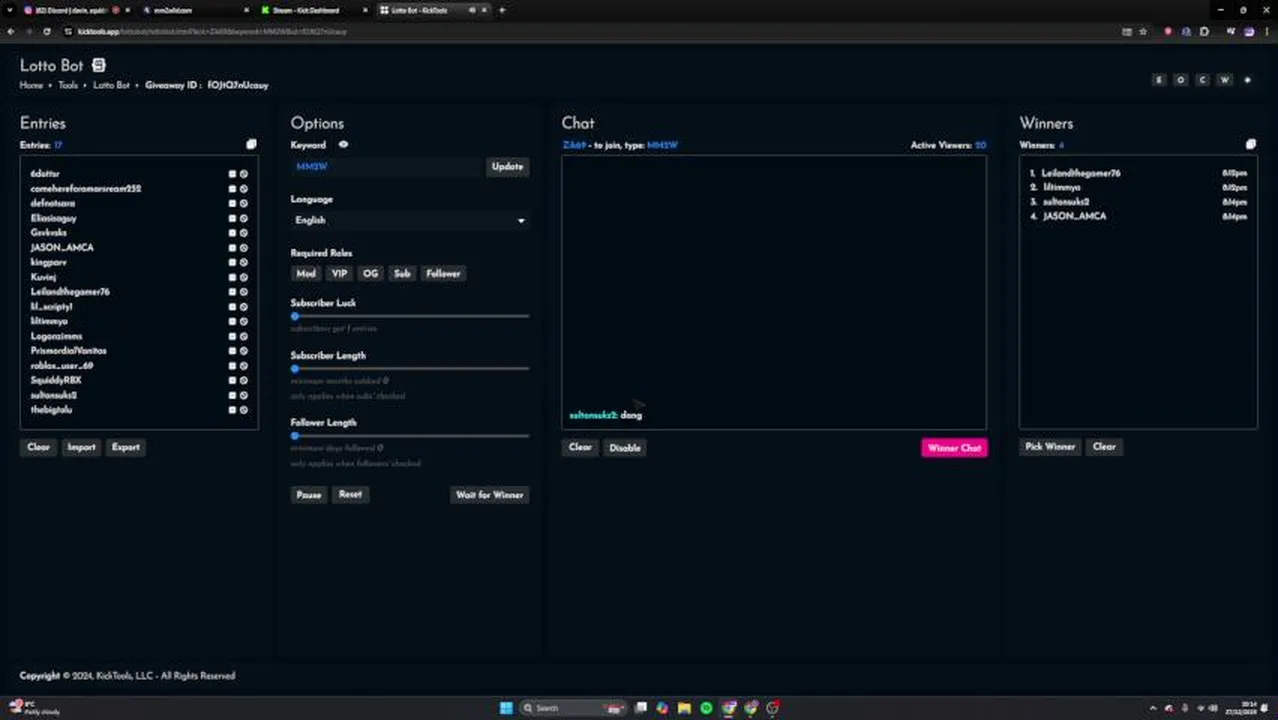Open the Language dropdown showing English
The width and height of the screenshot is (1278, 720).
tap(410, 220)
